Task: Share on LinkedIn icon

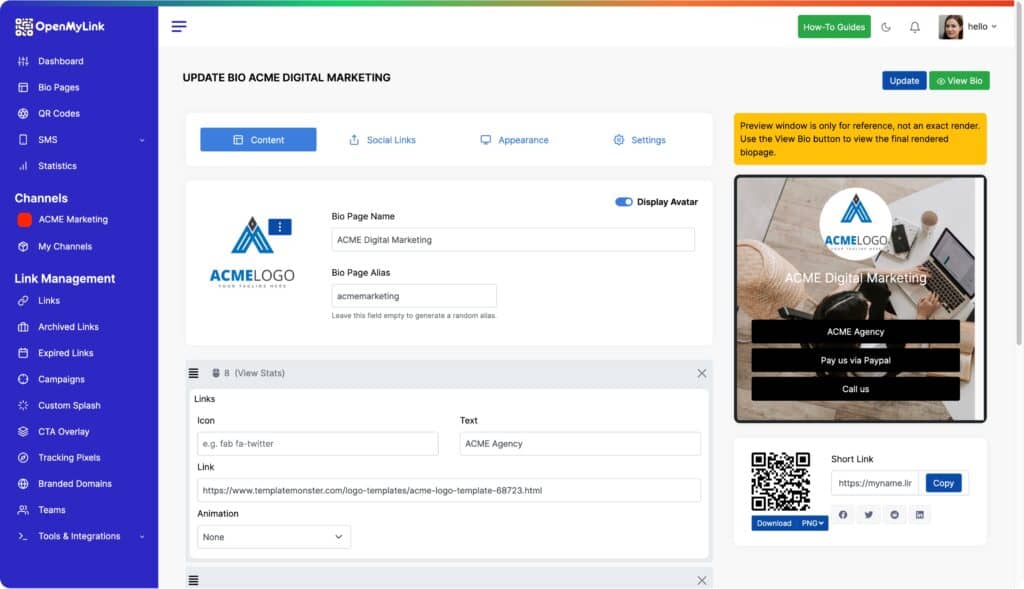Action: [x=920, y=515]
